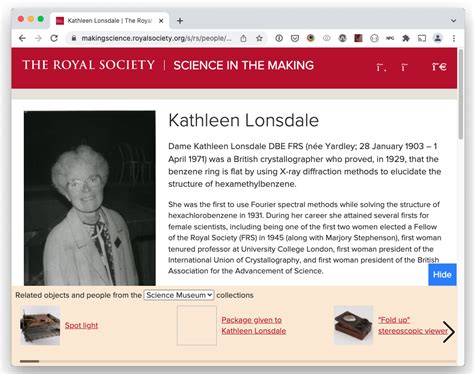Click the grey eye extension icon
The height and width of the screenshot is (374, 474).
[x=327, y=38]
